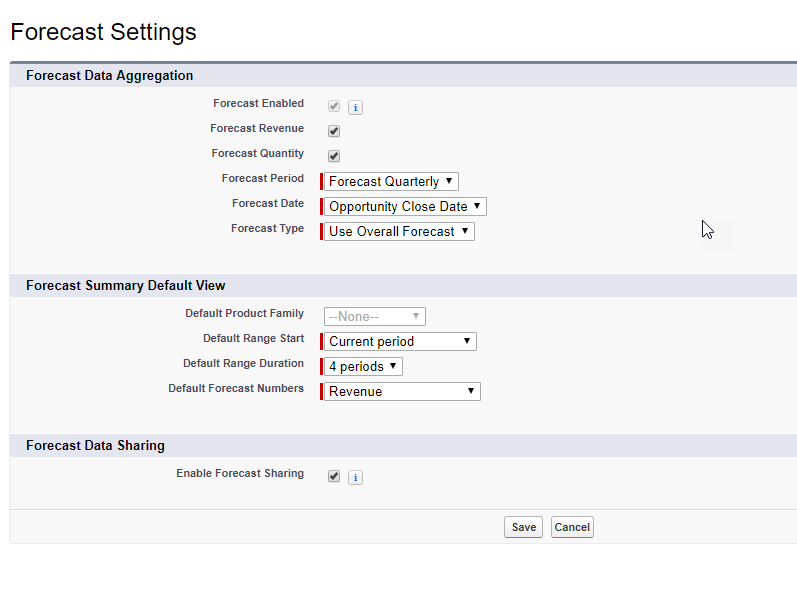Open the Default Forecast Numbers dropdown

[x=402, y=391]
